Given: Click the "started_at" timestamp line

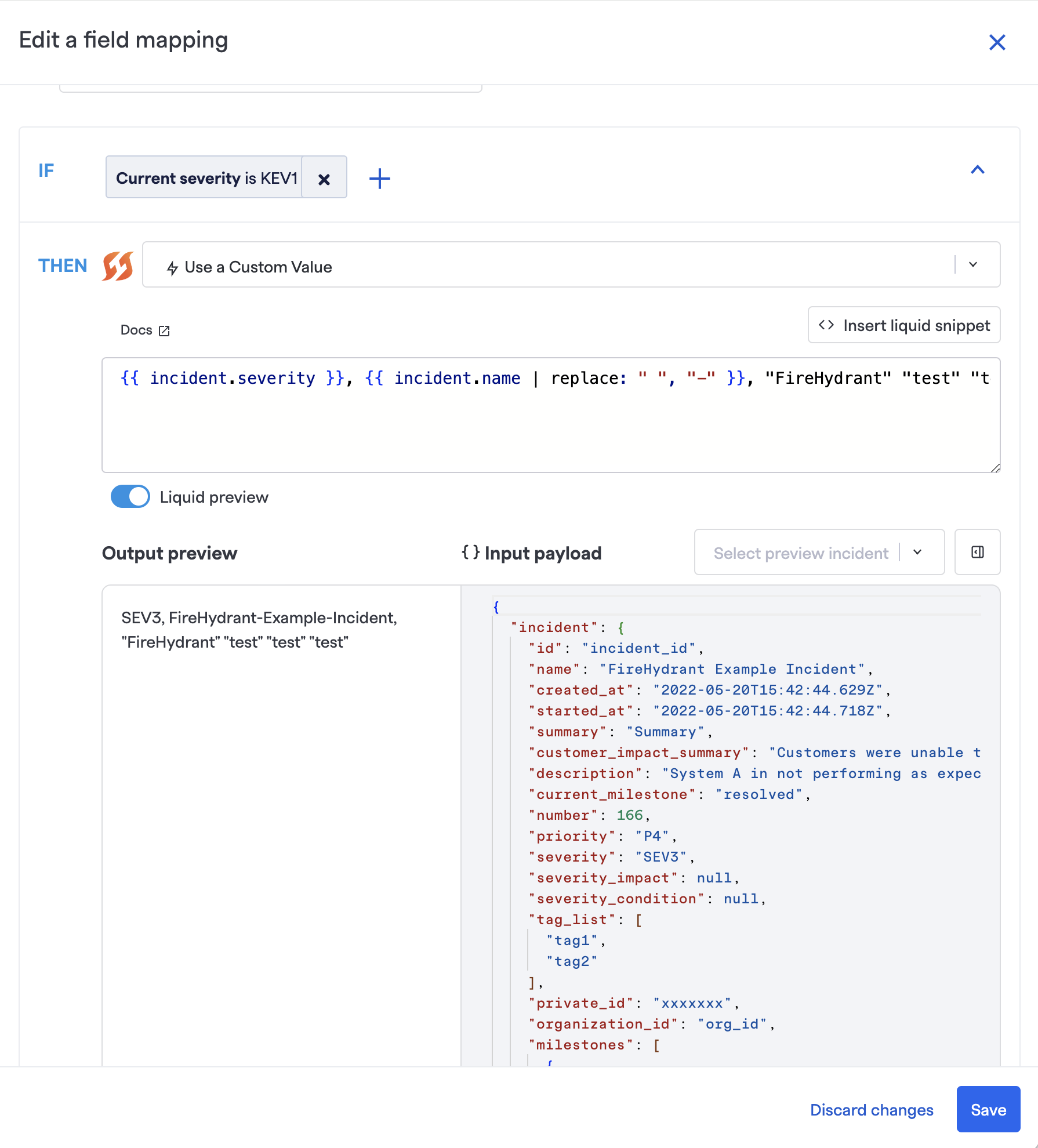Looking at the screenshot, I should pos(710,711).
